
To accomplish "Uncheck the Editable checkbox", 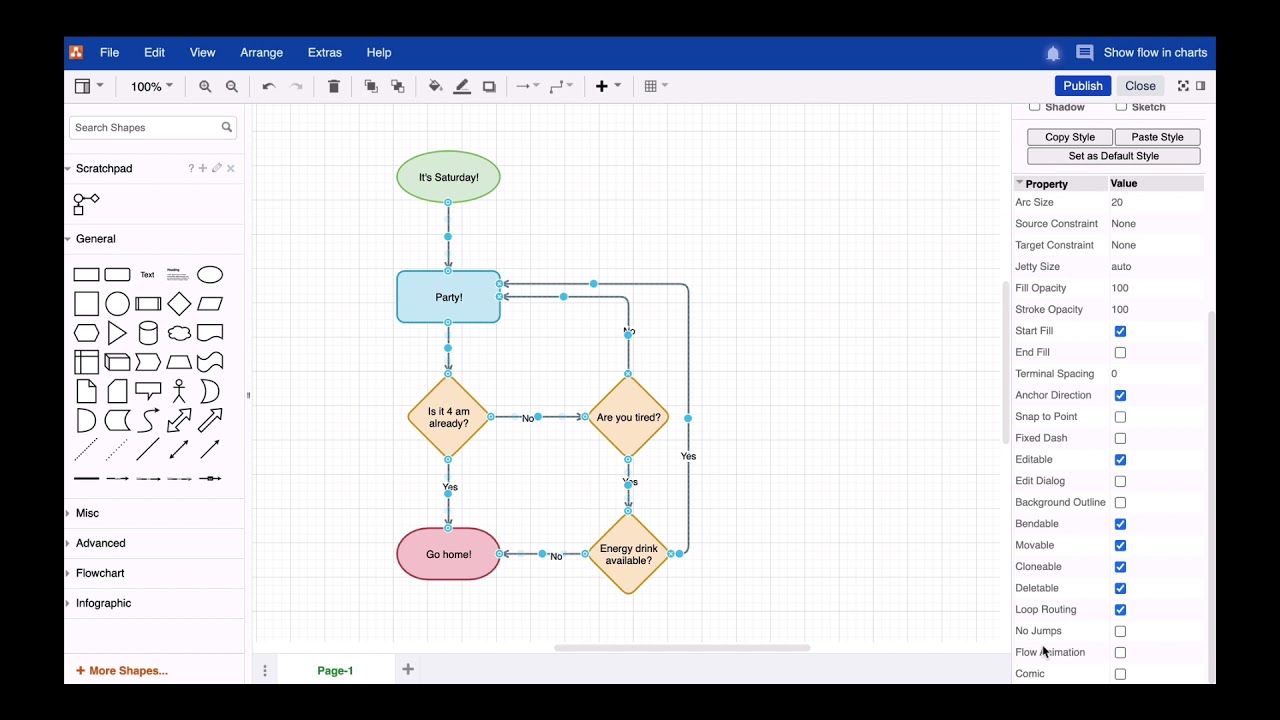I will tap(1120, 460).
